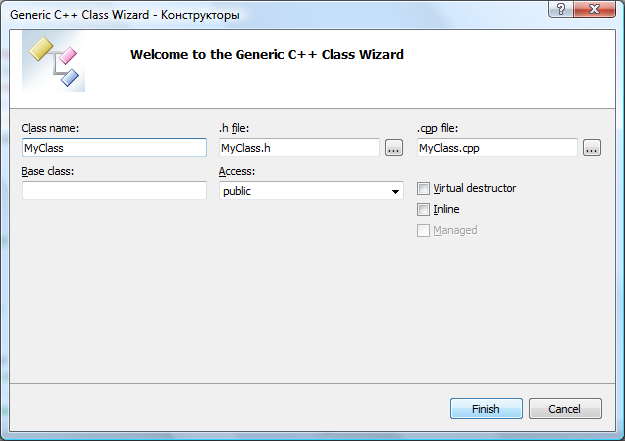This screenshot has width=625, height=441.
Task: Browse for the .h file location
Action: [394, 148]
